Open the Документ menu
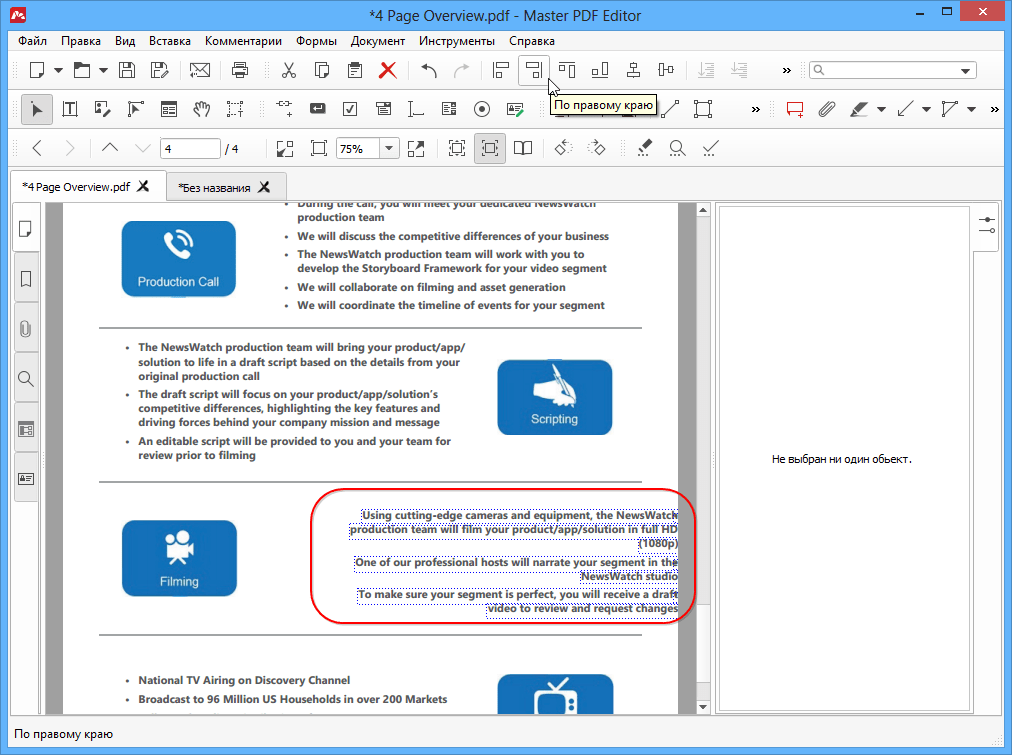This screenshot has width=1012, height=755. coord(378,41)
